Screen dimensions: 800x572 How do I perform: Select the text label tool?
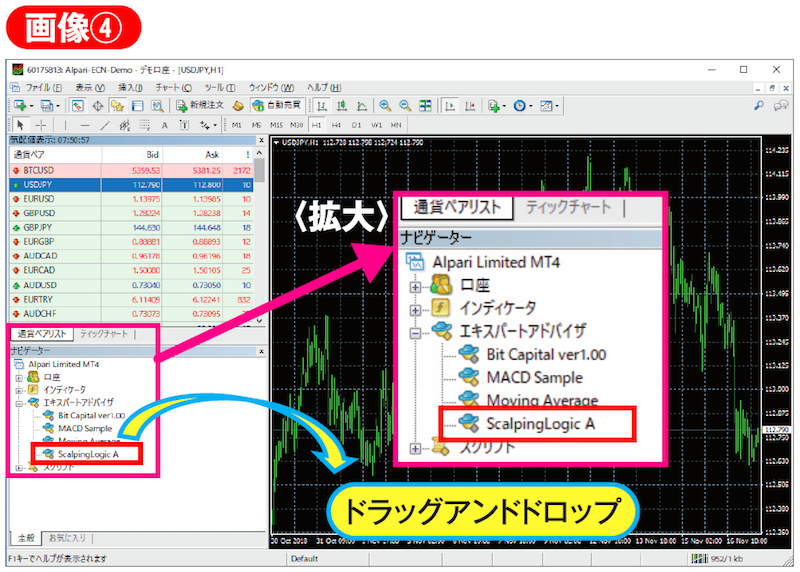(184, 125)
